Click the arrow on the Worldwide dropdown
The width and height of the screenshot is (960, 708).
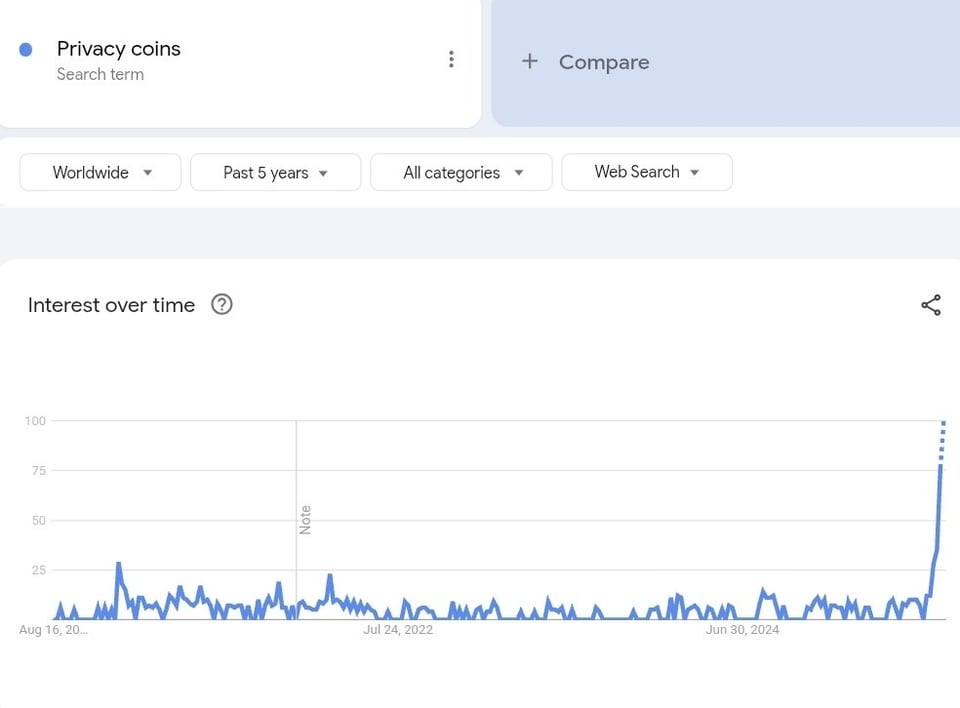click(x=148, y=173)
